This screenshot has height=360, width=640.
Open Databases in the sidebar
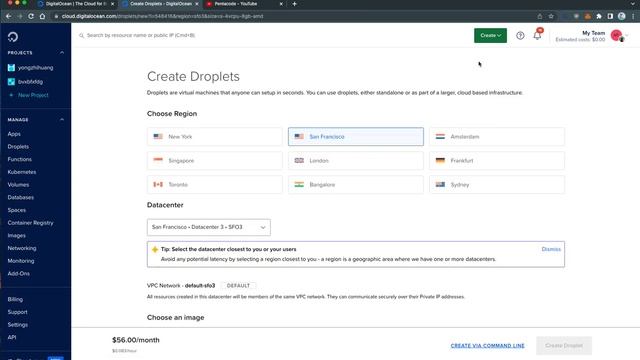[20, 197]
